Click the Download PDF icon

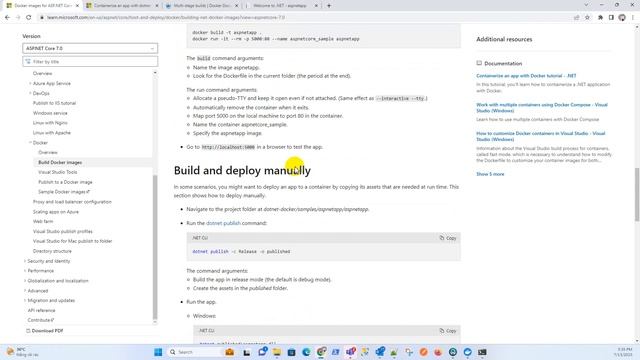pos(28,331)
